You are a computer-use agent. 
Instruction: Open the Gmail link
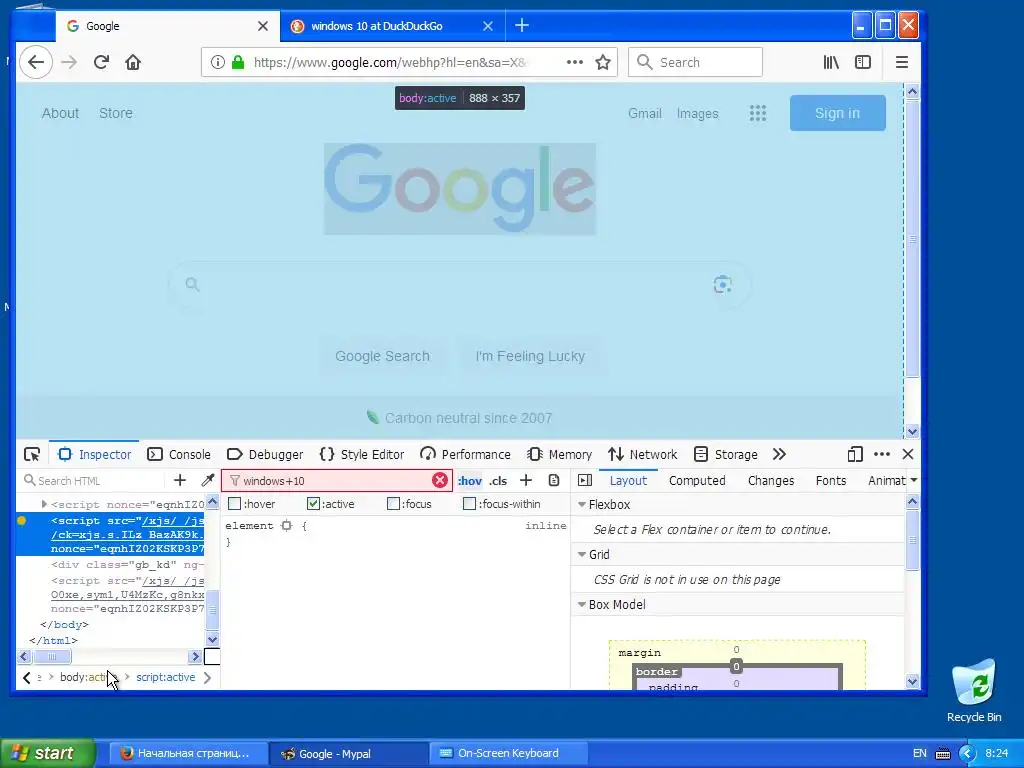pos(645,114)
